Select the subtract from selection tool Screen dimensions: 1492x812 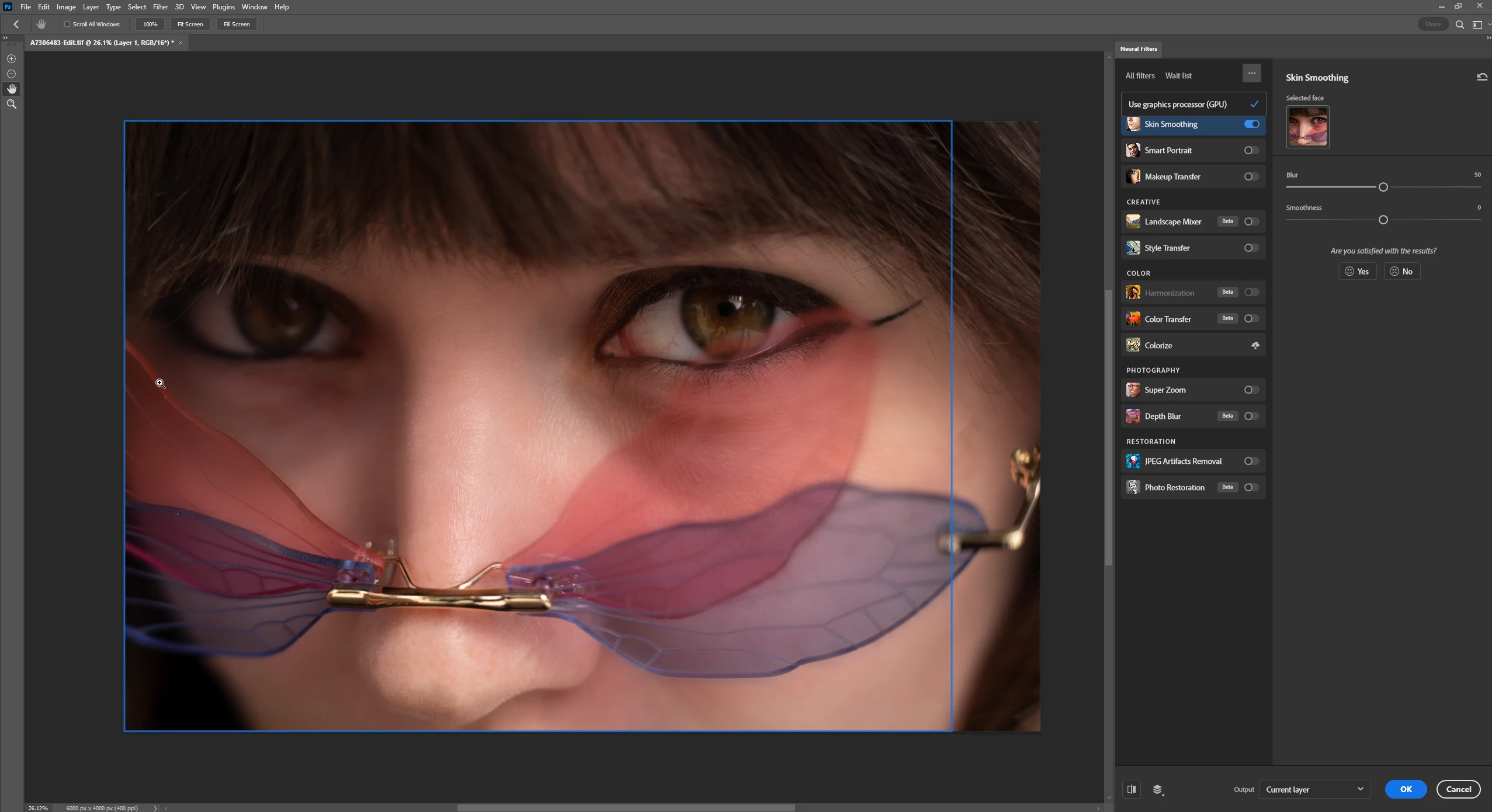point(11,74)
